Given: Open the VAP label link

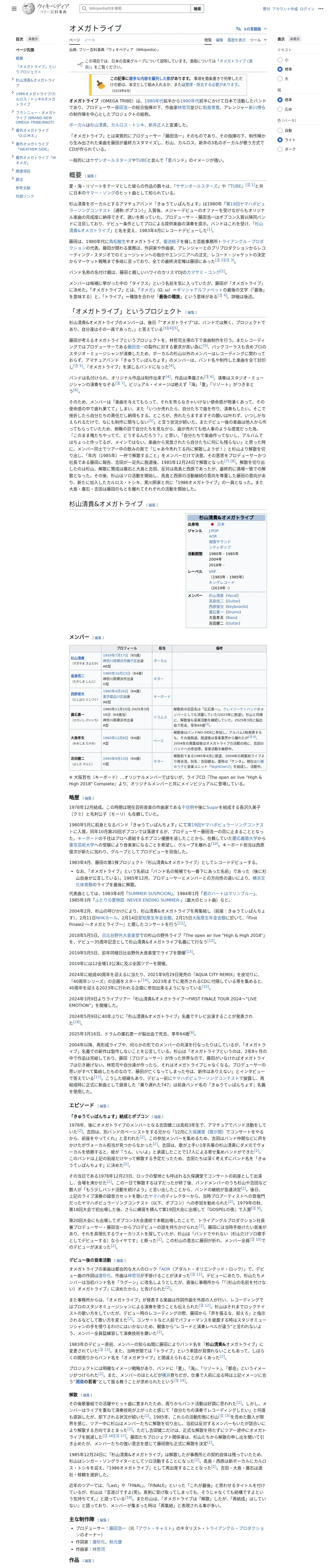Looking at the screenshot, I should pos(212,572).
